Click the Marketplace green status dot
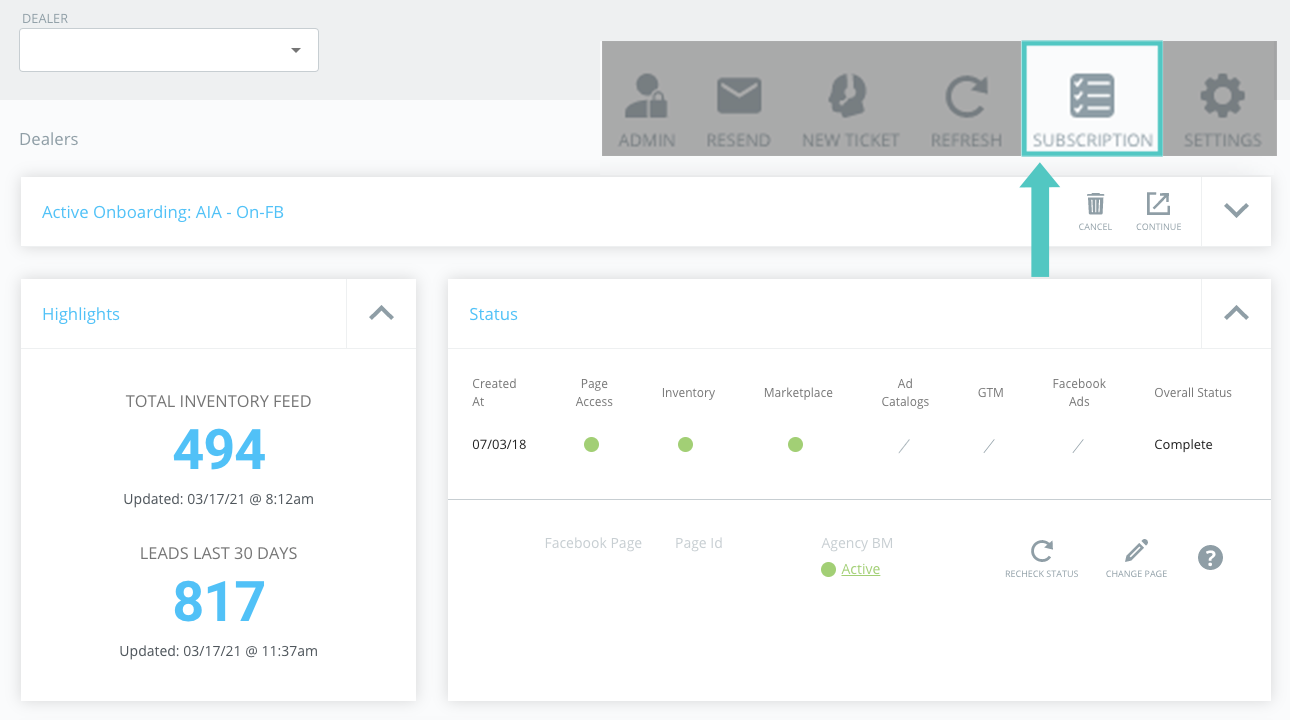The width and height of the screenshot is (1290, 720). click(795, 444)
